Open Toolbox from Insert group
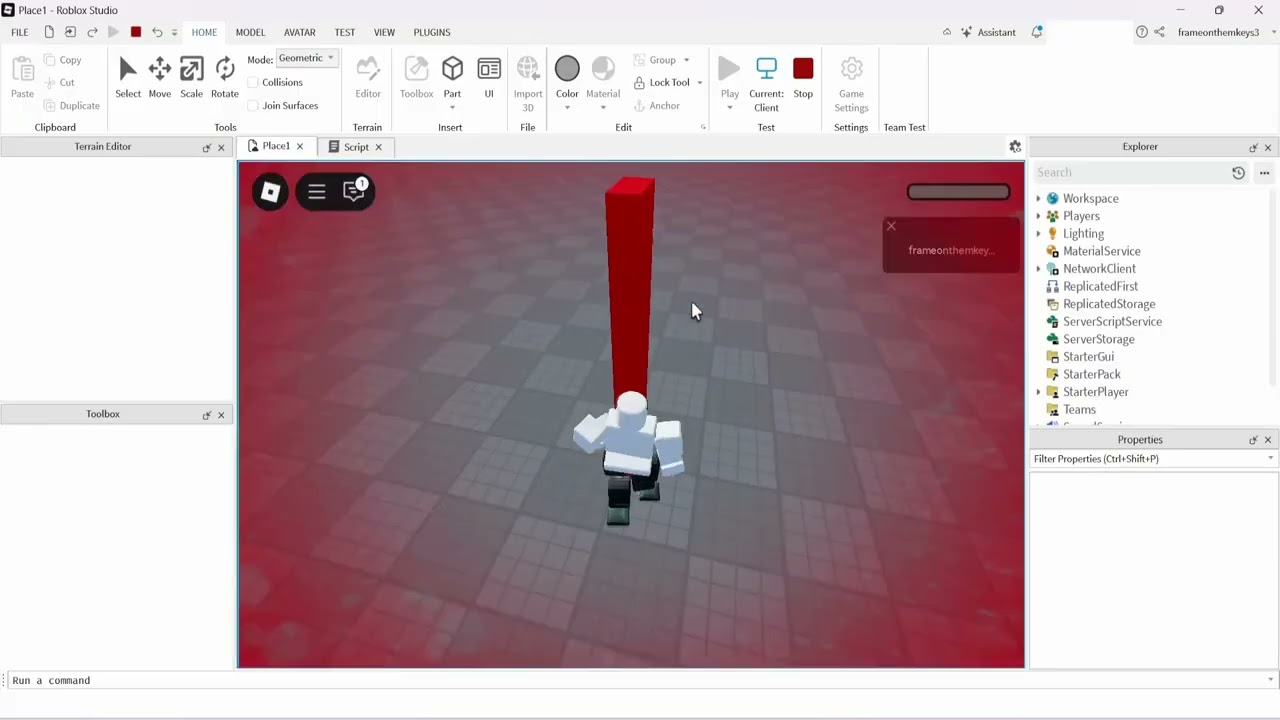 pyautogui.click(x=416, y=78)
